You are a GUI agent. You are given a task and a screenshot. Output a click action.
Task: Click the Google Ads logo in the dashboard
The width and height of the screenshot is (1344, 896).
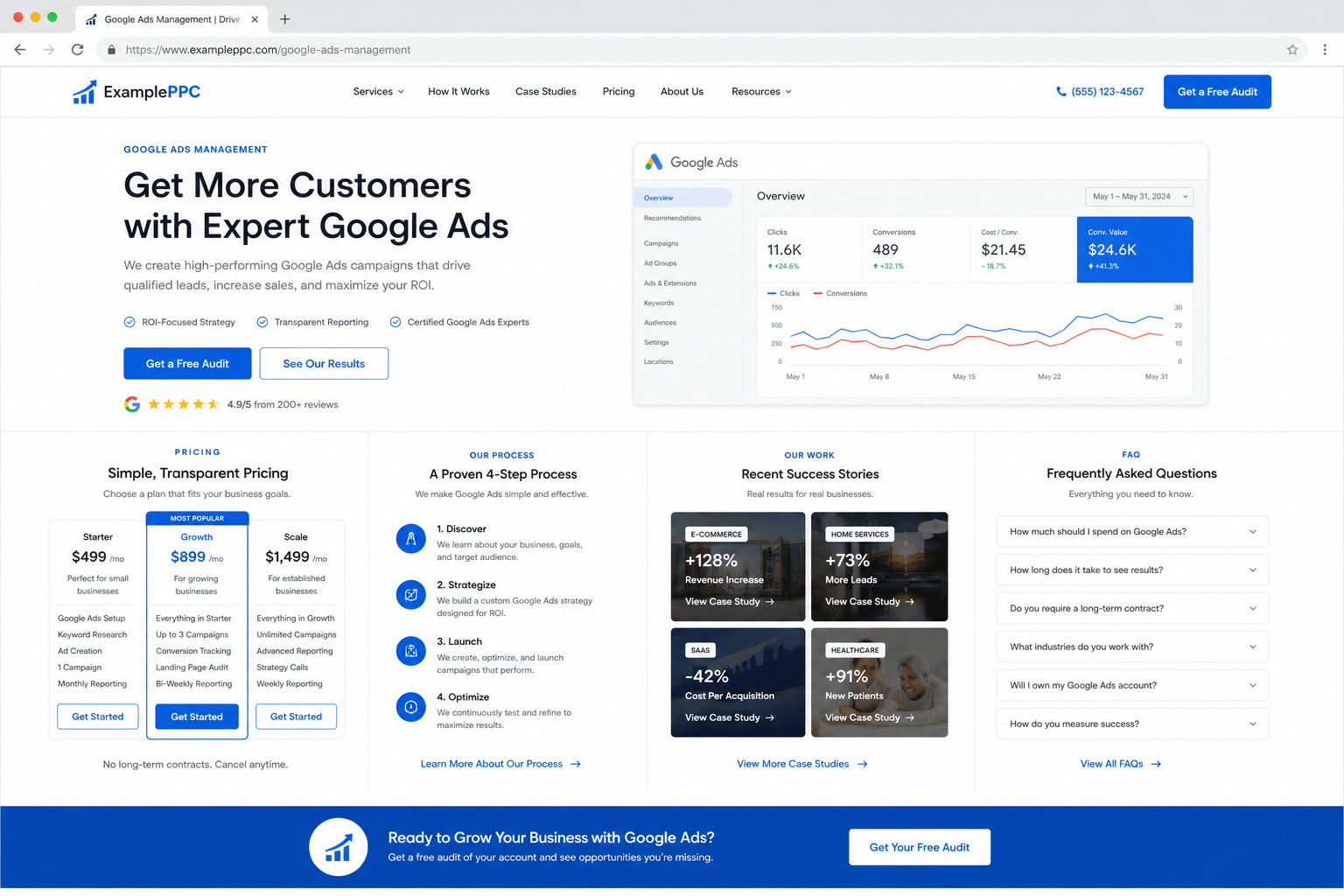(x=654, y=162)
